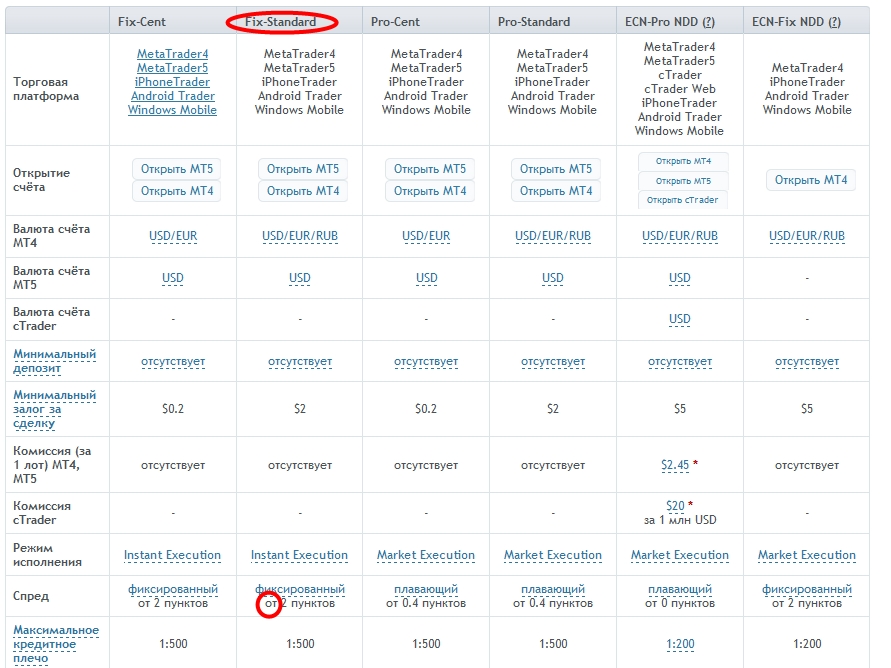Viewport: 891px width, 668px height.
Task: Click USD MT5 currency in Pro-Standard column
Action: coord(553,278)
